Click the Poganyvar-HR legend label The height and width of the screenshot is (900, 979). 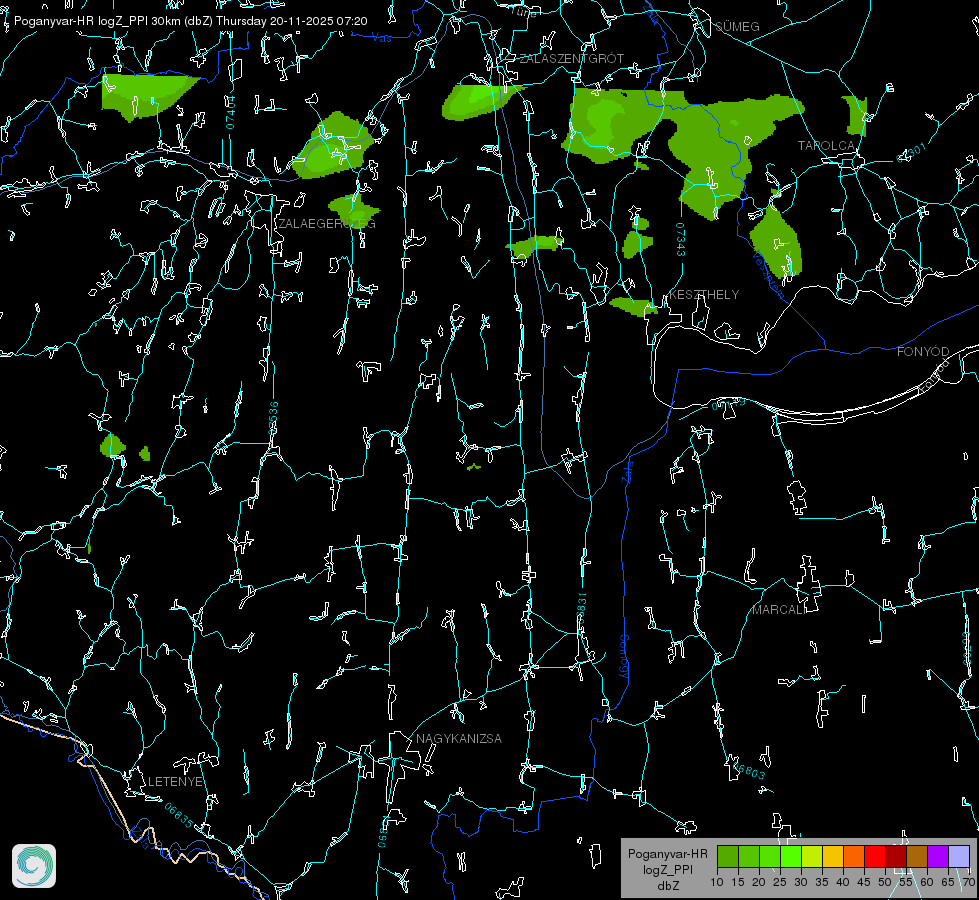(x=667, y=854)
